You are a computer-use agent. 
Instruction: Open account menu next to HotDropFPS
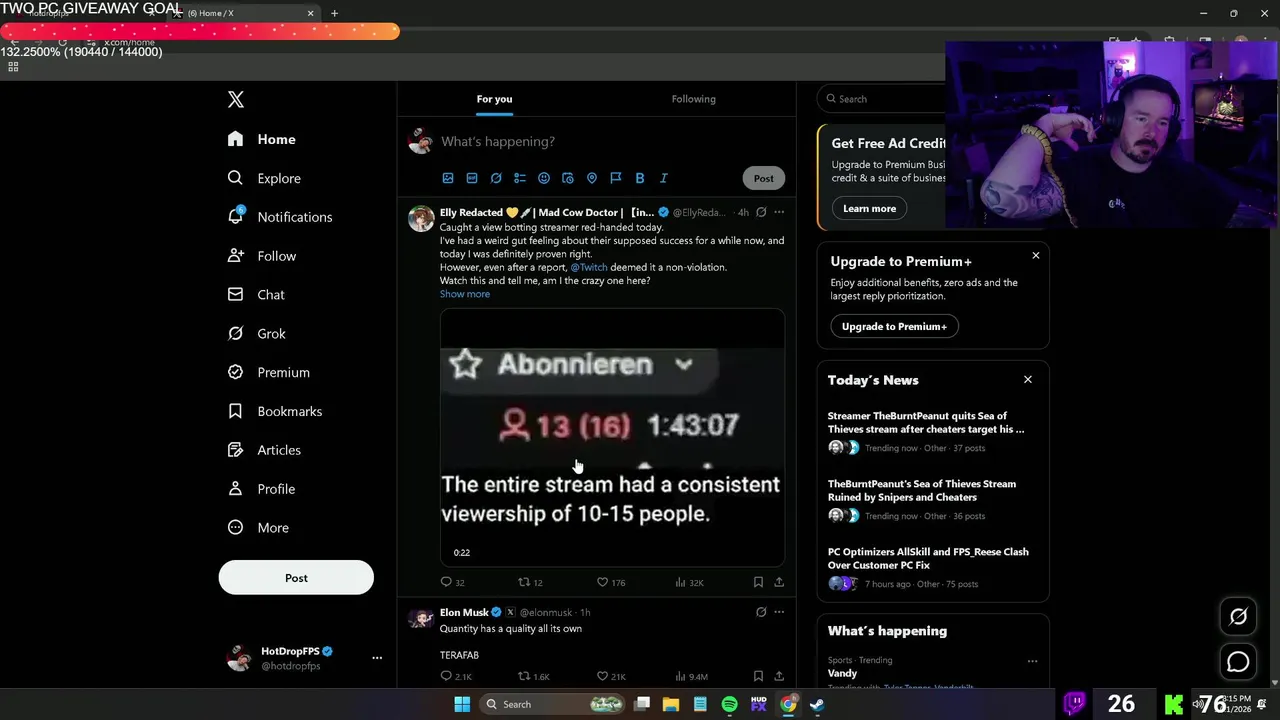377,658
